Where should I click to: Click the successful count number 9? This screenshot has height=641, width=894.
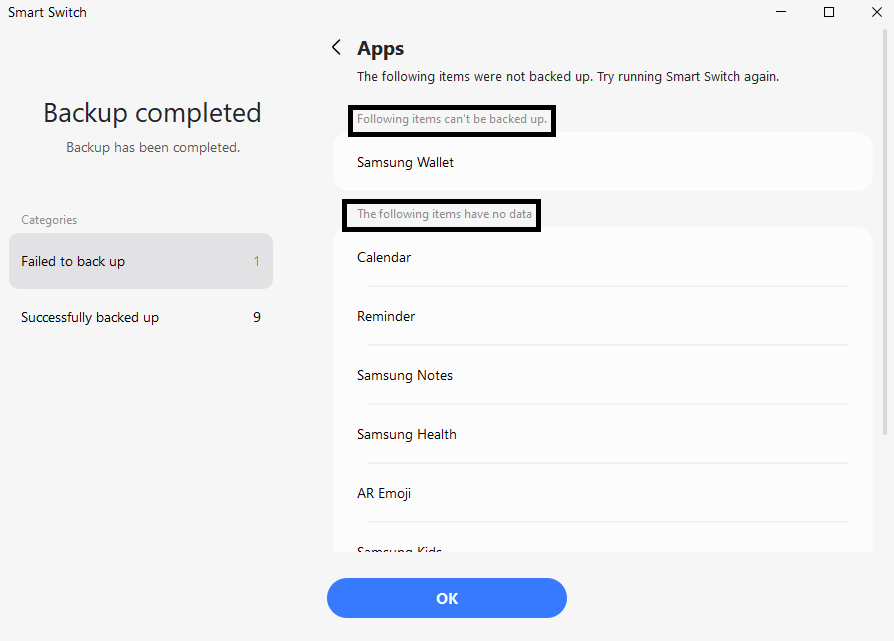[257, 317]
